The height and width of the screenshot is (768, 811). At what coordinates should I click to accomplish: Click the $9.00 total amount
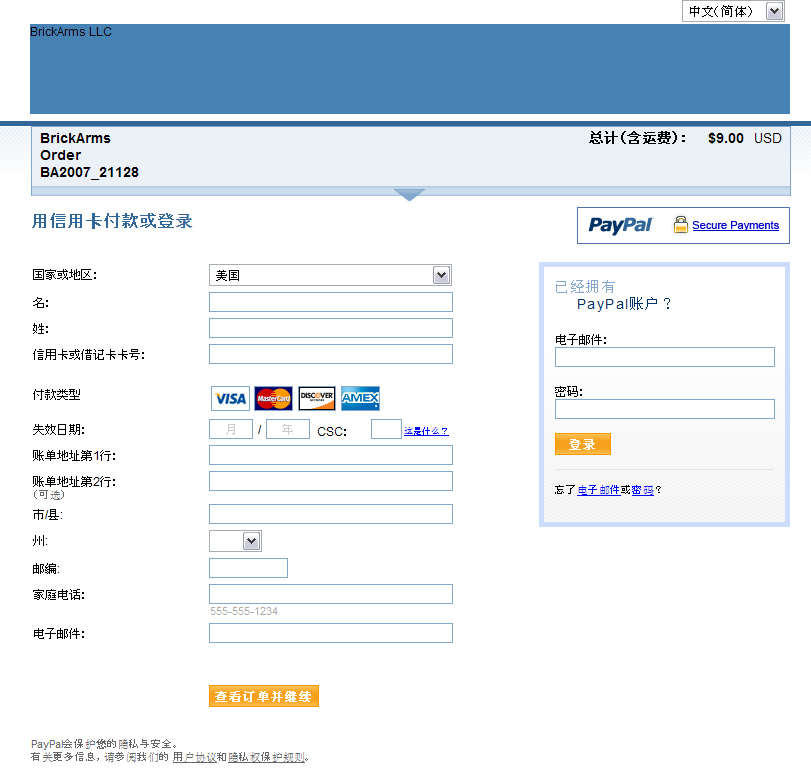click(726, 138)
